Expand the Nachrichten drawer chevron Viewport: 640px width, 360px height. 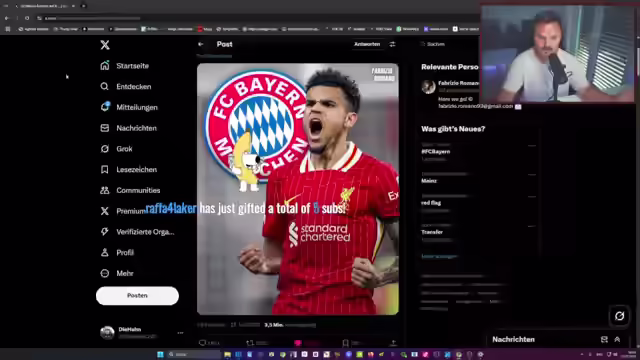[617, 340]
